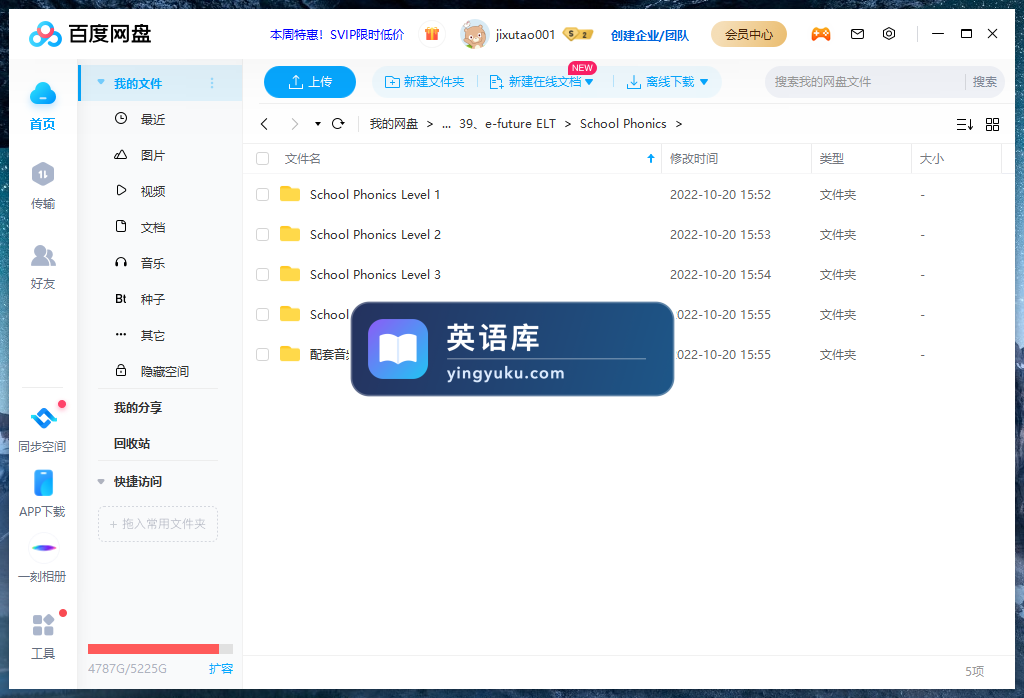Click 39、e-future ELT breadcrumb
Image resolution: width=1024 pixels, height=698 pixels.
coord(507,124)
